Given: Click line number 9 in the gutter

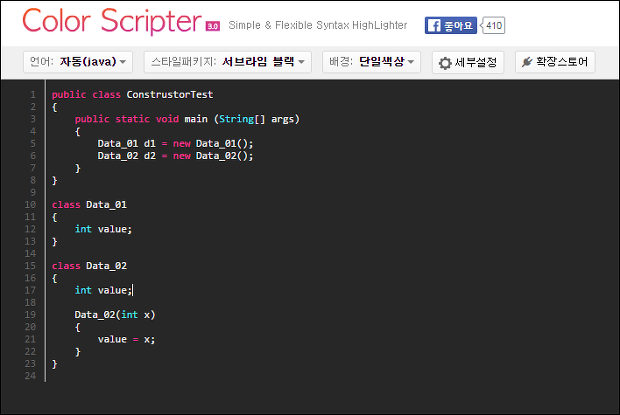Looking at the screenshot, I should coord(33,192).
